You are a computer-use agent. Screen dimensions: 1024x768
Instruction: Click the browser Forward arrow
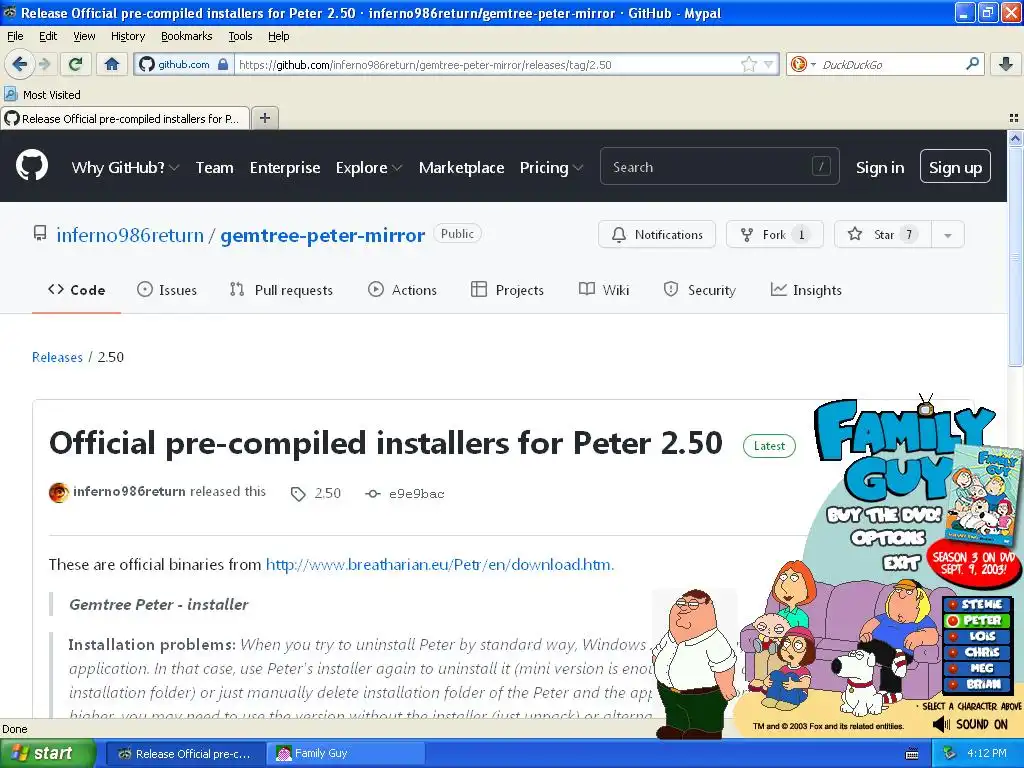[44, 64]
